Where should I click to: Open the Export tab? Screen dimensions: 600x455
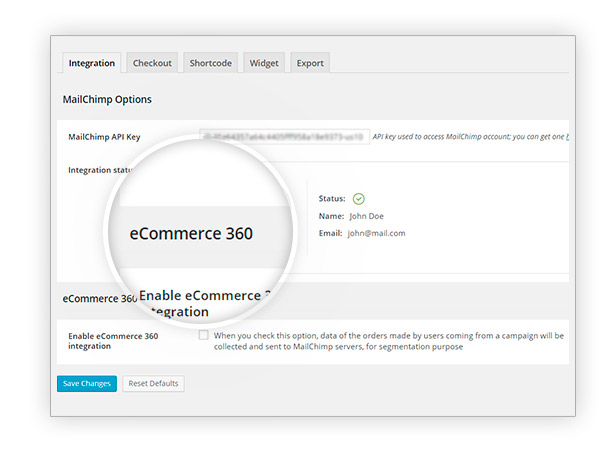[x=310, y=63]
